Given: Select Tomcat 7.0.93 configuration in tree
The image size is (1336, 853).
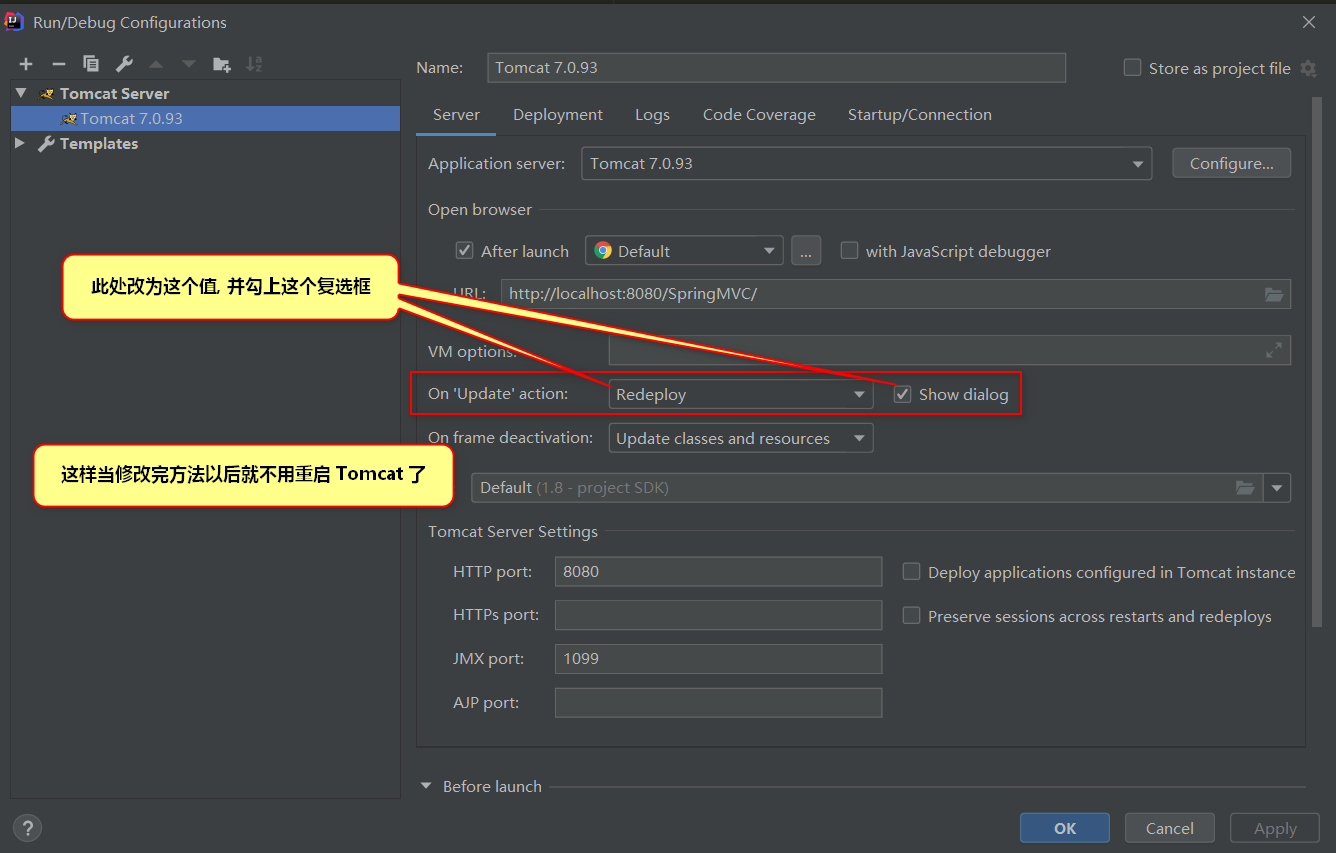Looking at the screenshot, I should [x=205, y=118].
